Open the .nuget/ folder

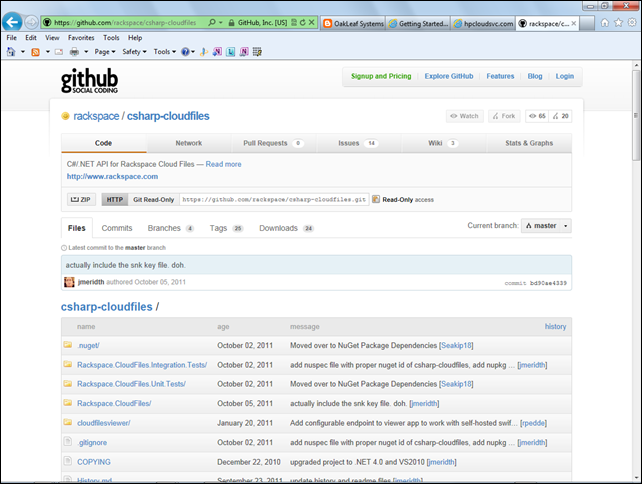coord(88,346)
